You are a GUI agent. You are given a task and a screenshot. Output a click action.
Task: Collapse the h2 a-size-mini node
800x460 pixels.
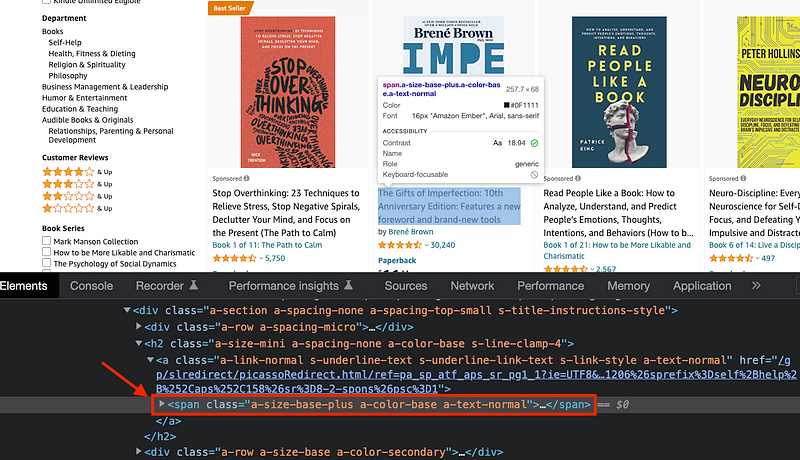click(138, 343)
